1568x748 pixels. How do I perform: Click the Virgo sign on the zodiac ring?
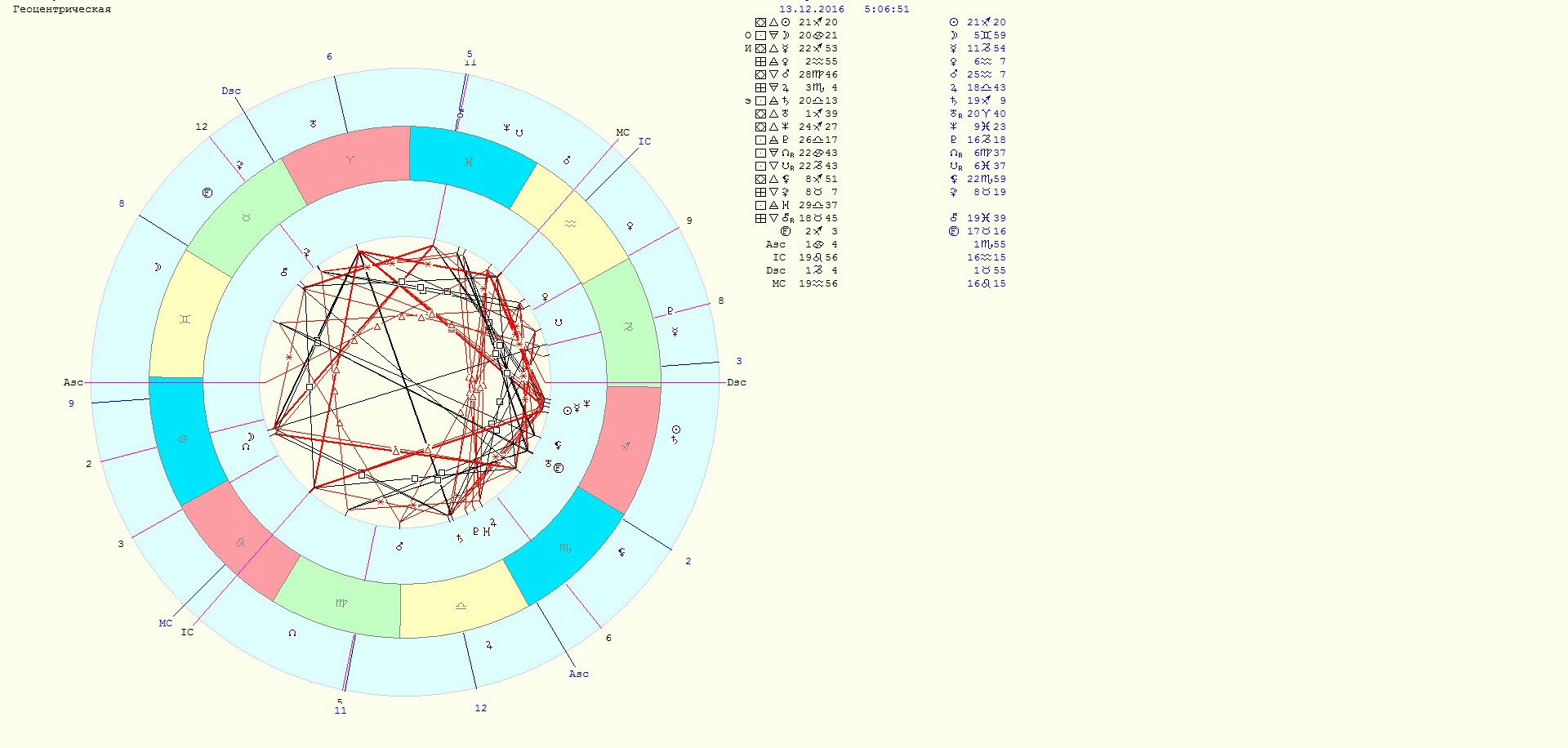[341, 603]
